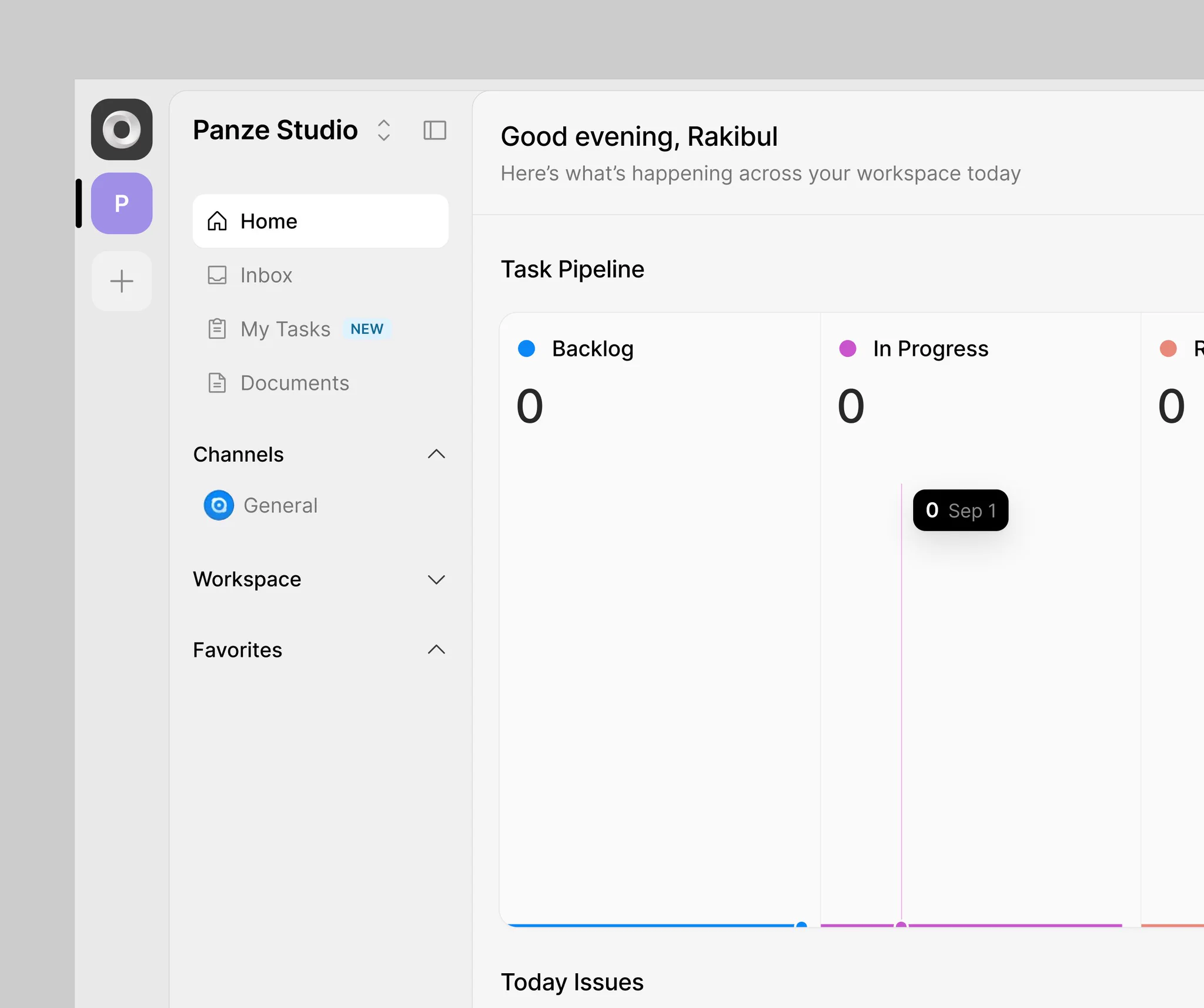
Task: Expand the Workspace section chevron
Action: pyautogui.click(x=436, y=579)
